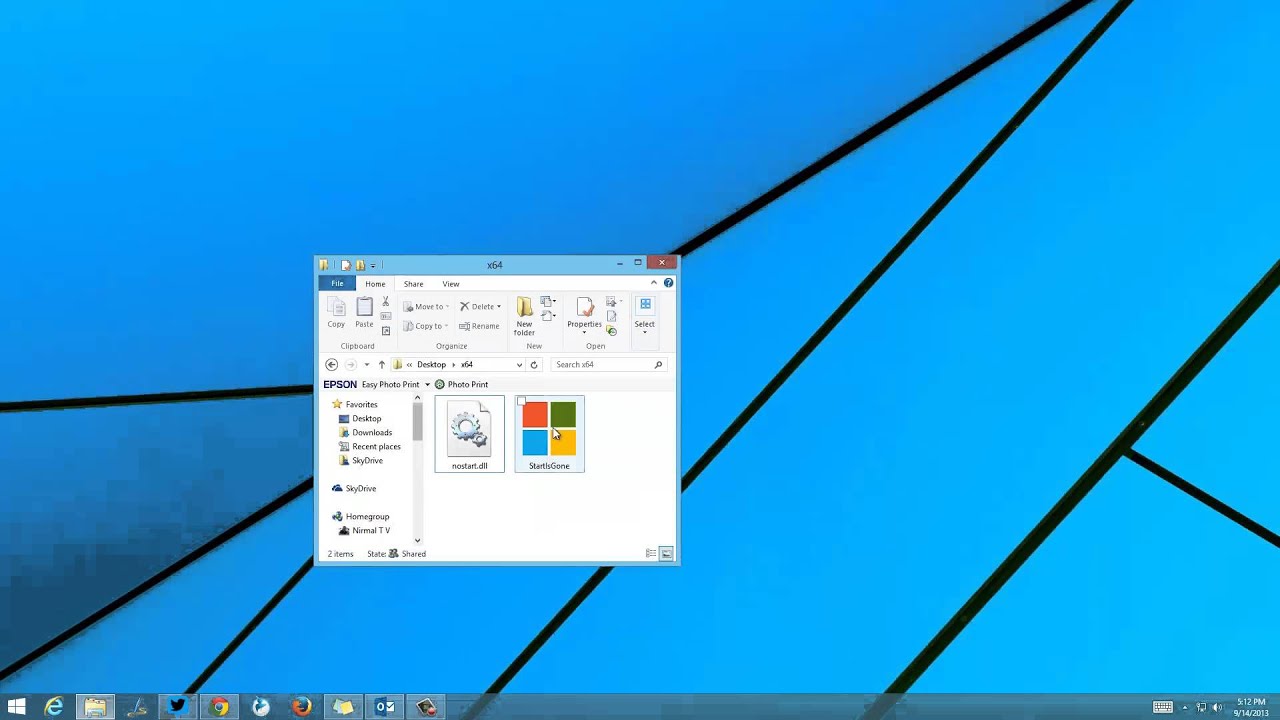Open the Twitter app from taskbar

pyautogui.click(x=177, y=707)
